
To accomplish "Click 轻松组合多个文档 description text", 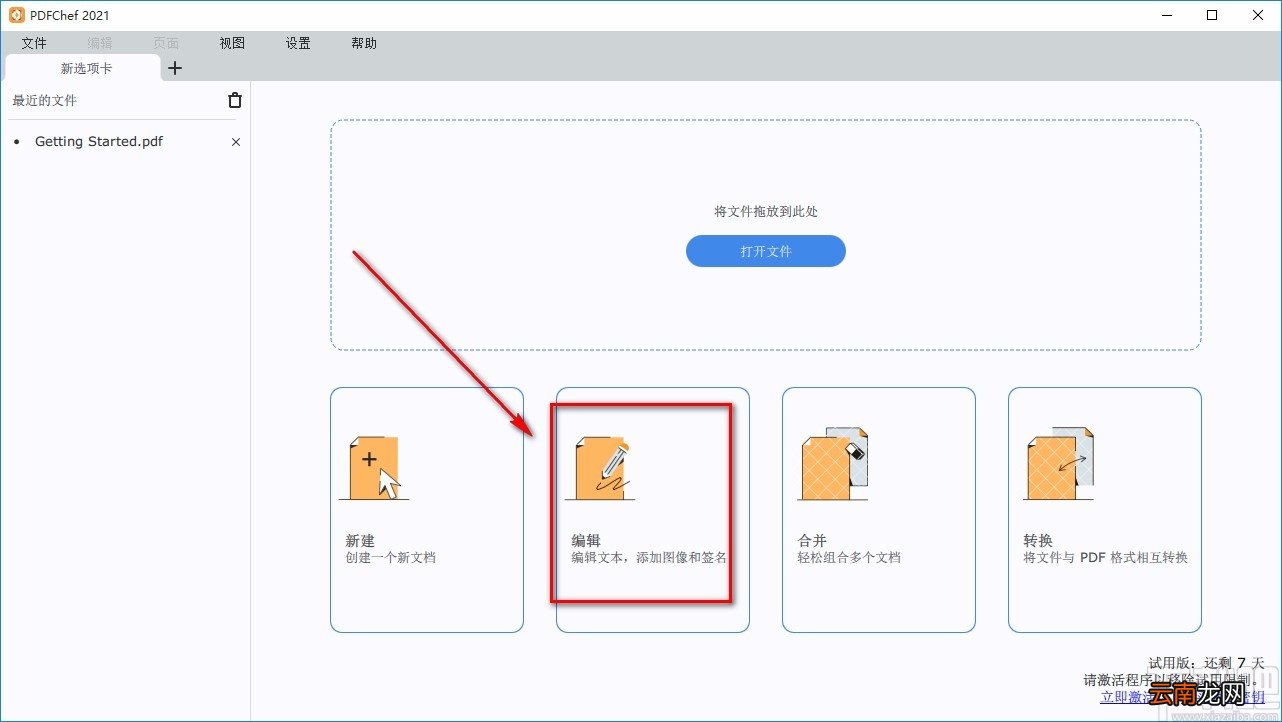I will click(x=849, y=558).
